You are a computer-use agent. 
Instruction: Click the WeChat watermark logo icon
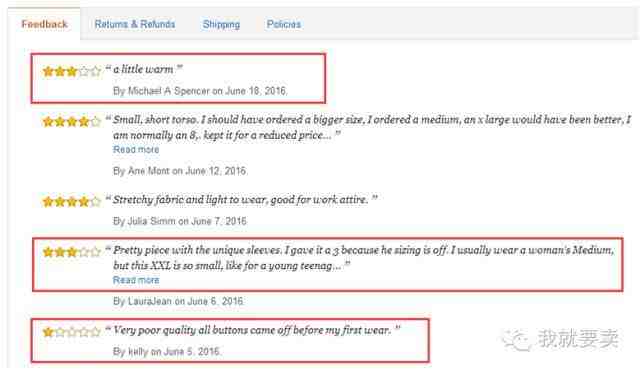pyautogui.click(x=516, y=339)
